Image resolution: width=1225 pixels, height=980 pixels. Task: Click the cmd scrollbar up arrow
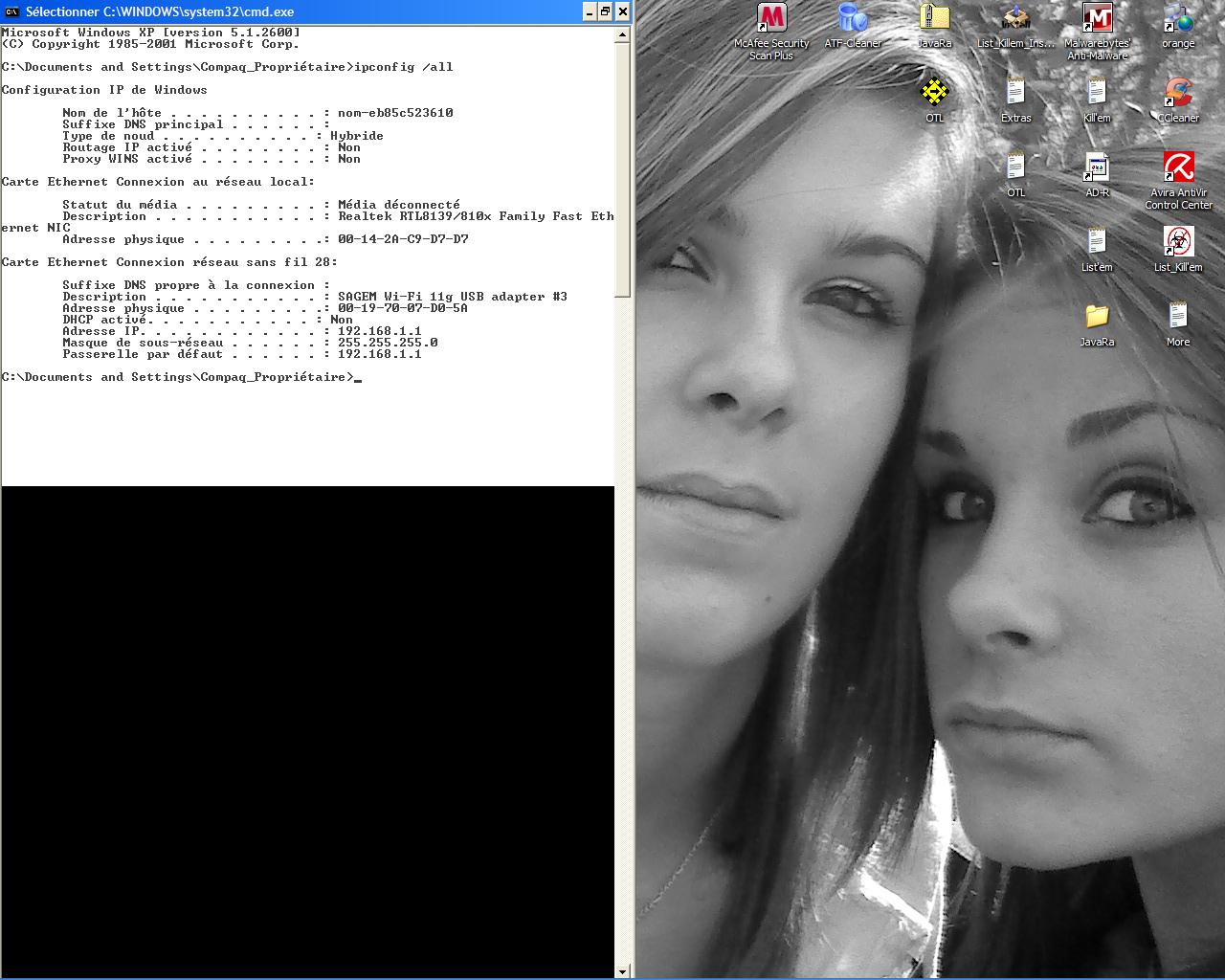[x=622, y=33]
